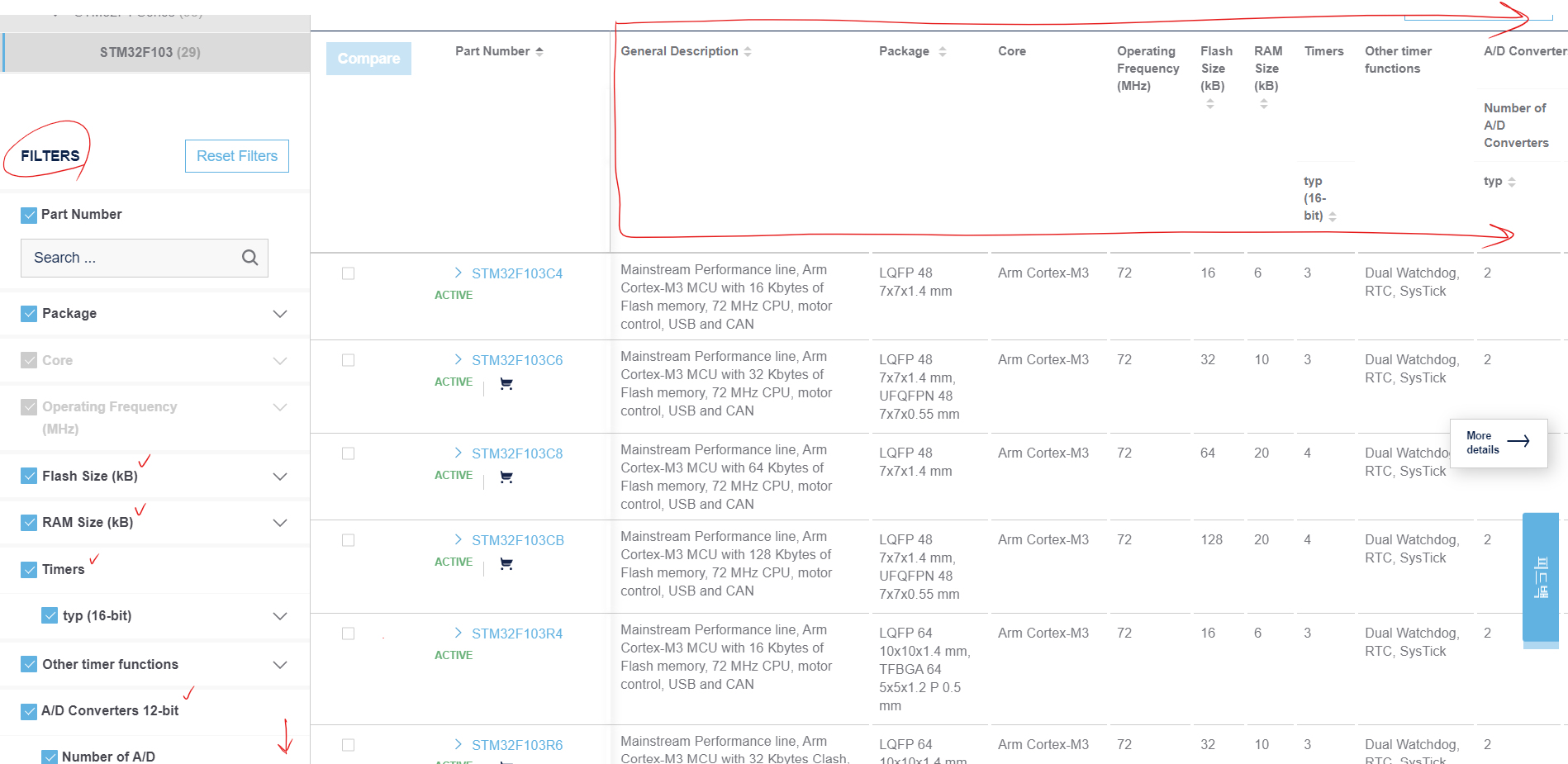Expand row chevron for STM32F103R6
This screenshot has width=1568, height=764.
coord(459,744)
